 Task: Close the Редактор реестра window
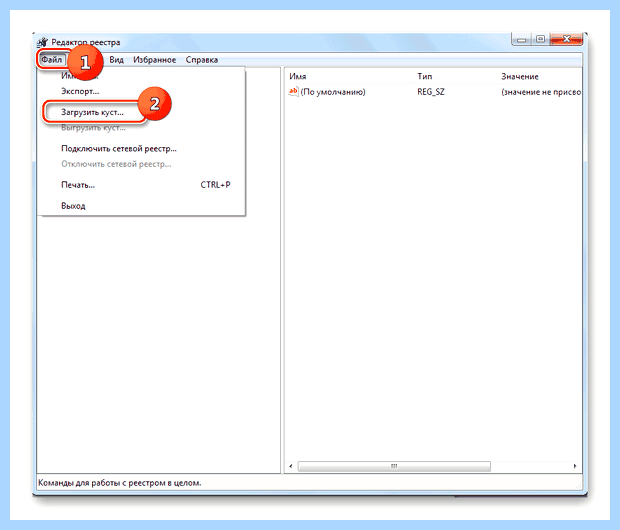[x=566, y=39]
